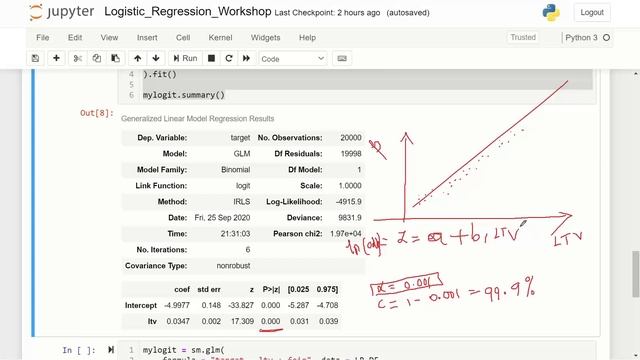The image size is (640, 360).
Task: Move selected cell up
Action: [138, 58]
